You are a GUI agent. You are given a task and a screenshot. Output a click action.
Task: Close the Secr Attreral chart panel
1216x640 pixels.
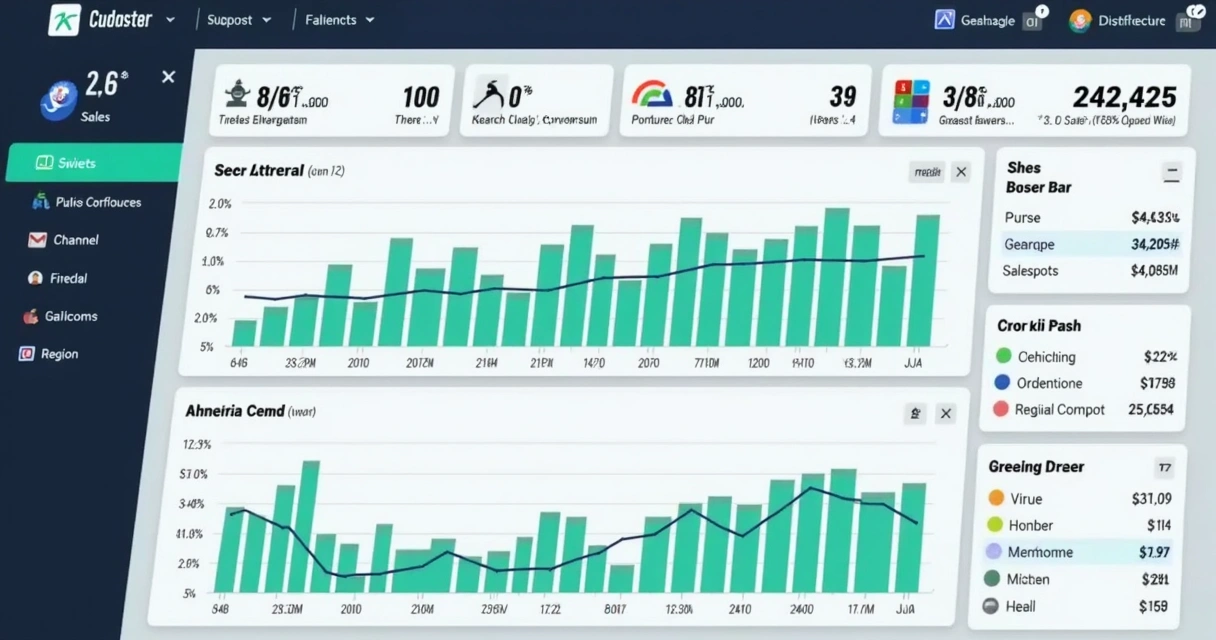(x=961, y=172)
